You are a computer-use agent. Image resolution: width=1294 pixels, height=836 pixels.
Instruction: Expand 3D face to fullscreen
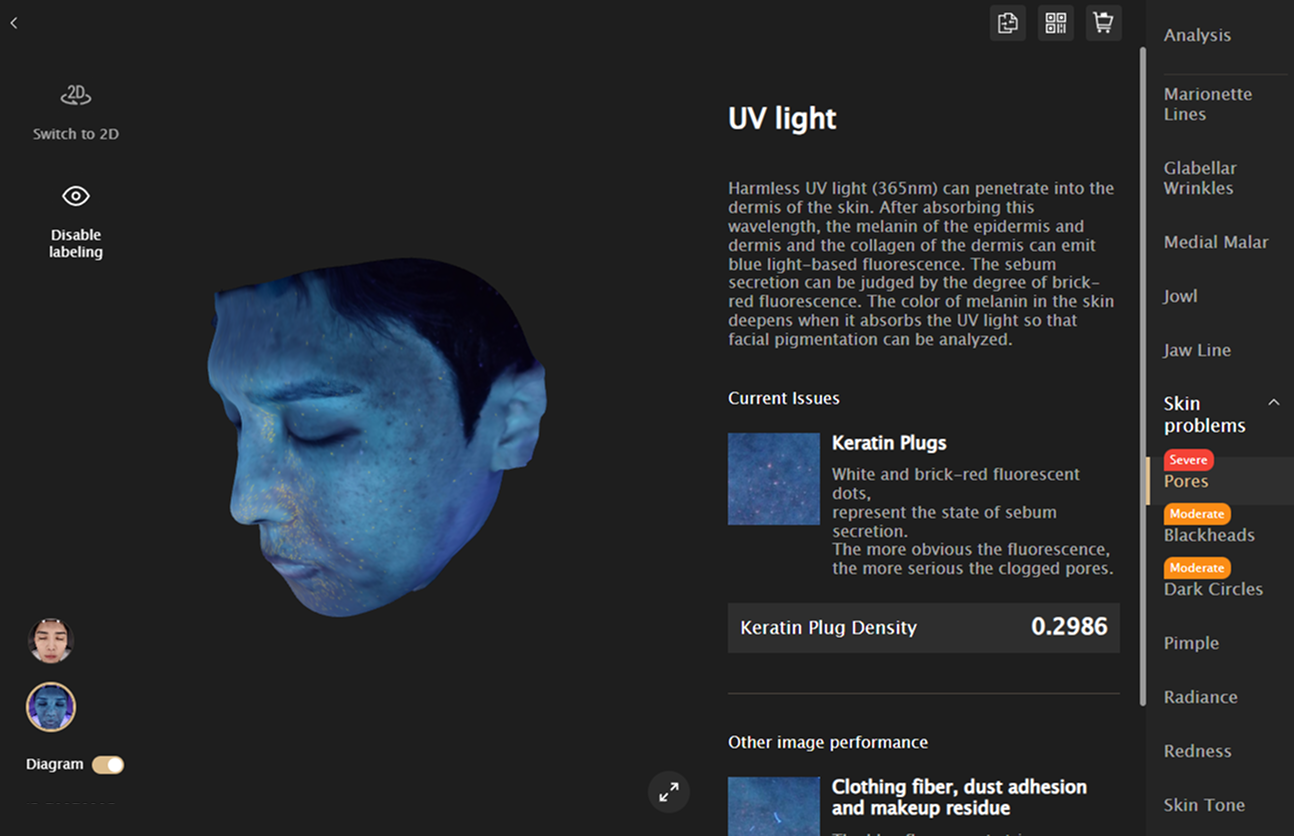669,792
